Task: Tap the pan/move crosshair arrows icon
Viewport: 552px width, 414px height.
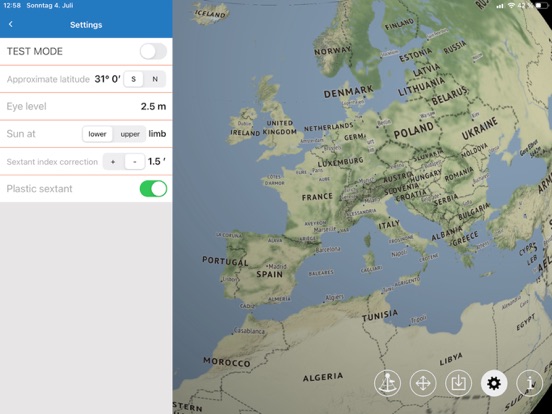Action: [423, 383]
